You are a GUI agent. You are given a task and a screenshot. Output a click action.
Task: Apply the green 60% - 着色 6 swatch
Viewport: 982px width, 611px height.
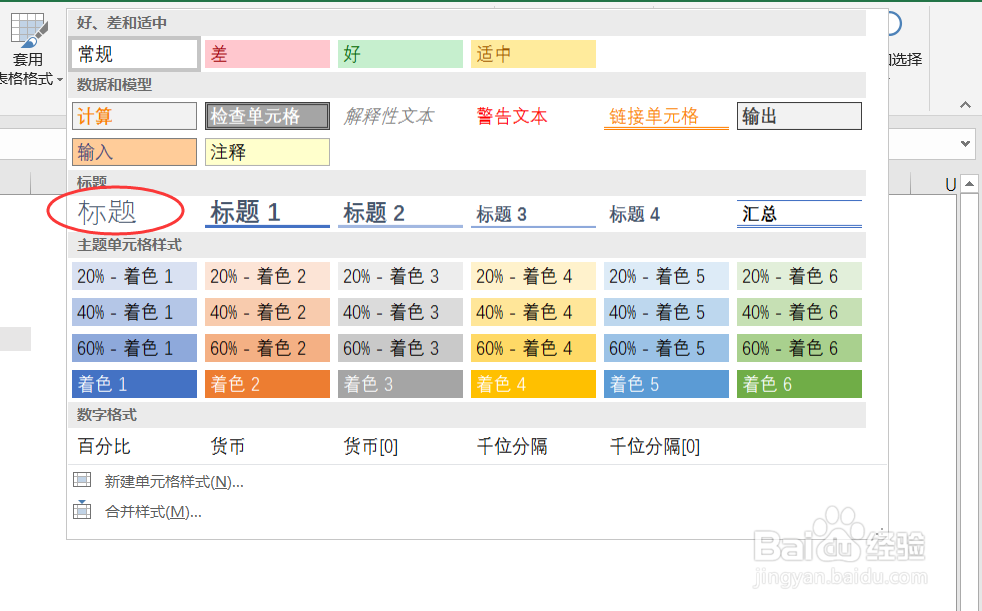pyautogui.click(x=799, y=347)
